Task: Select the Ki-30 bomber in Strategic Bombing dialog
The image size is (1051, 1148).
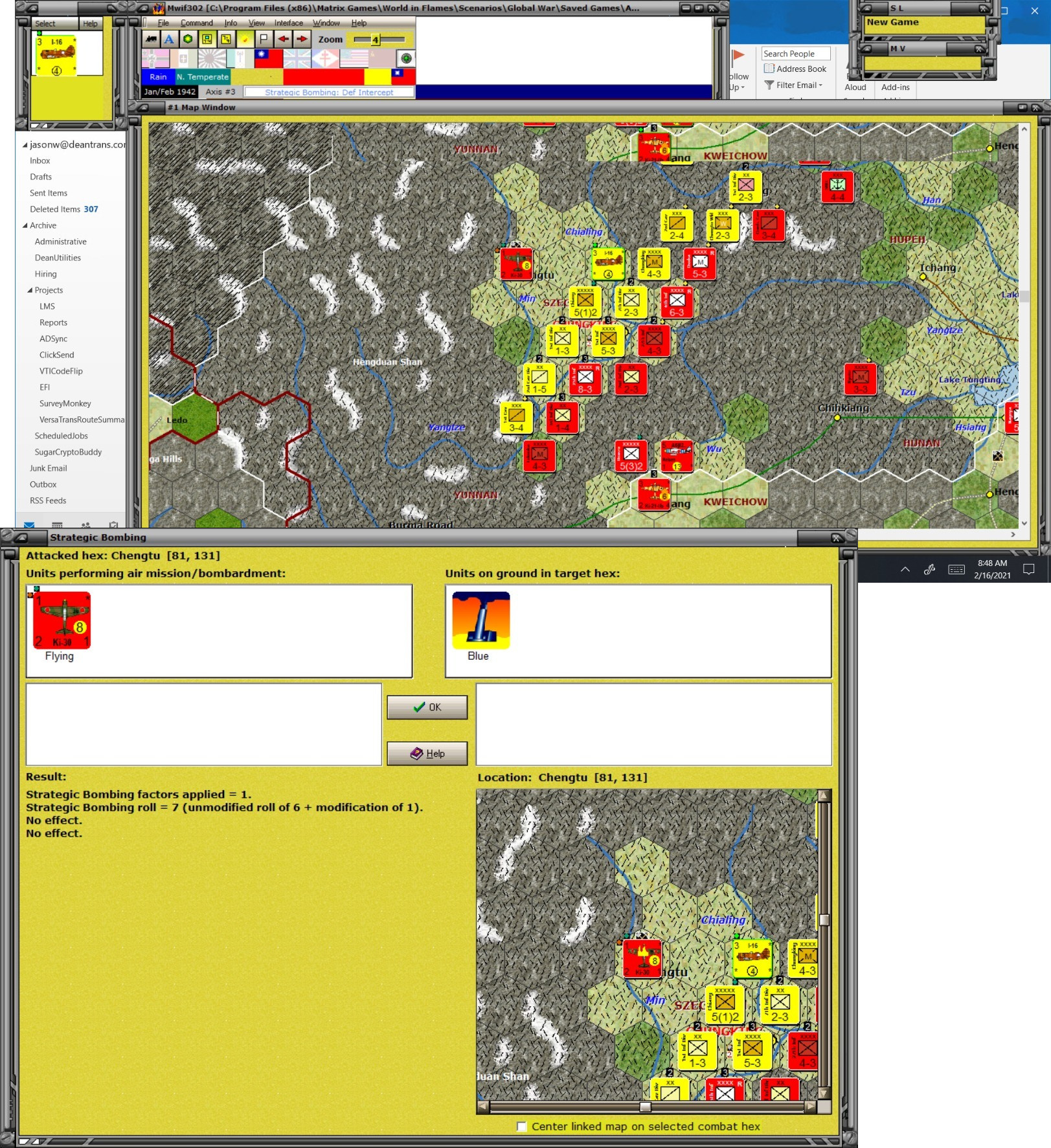Action: point(62,620)
